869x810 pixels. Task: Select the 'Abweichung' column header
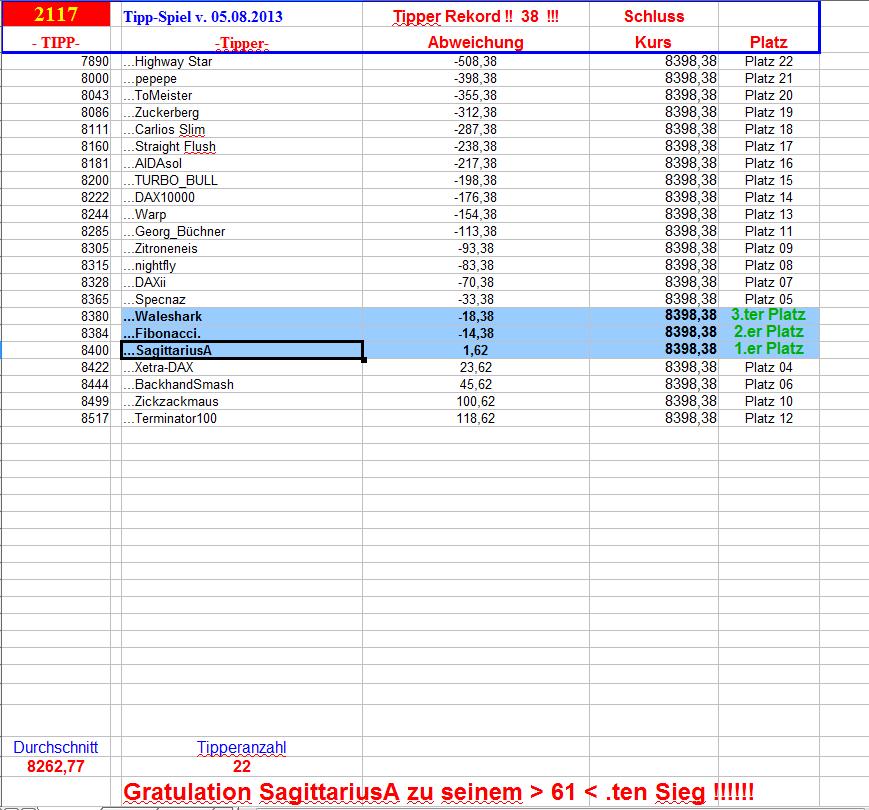coord(476,43)
